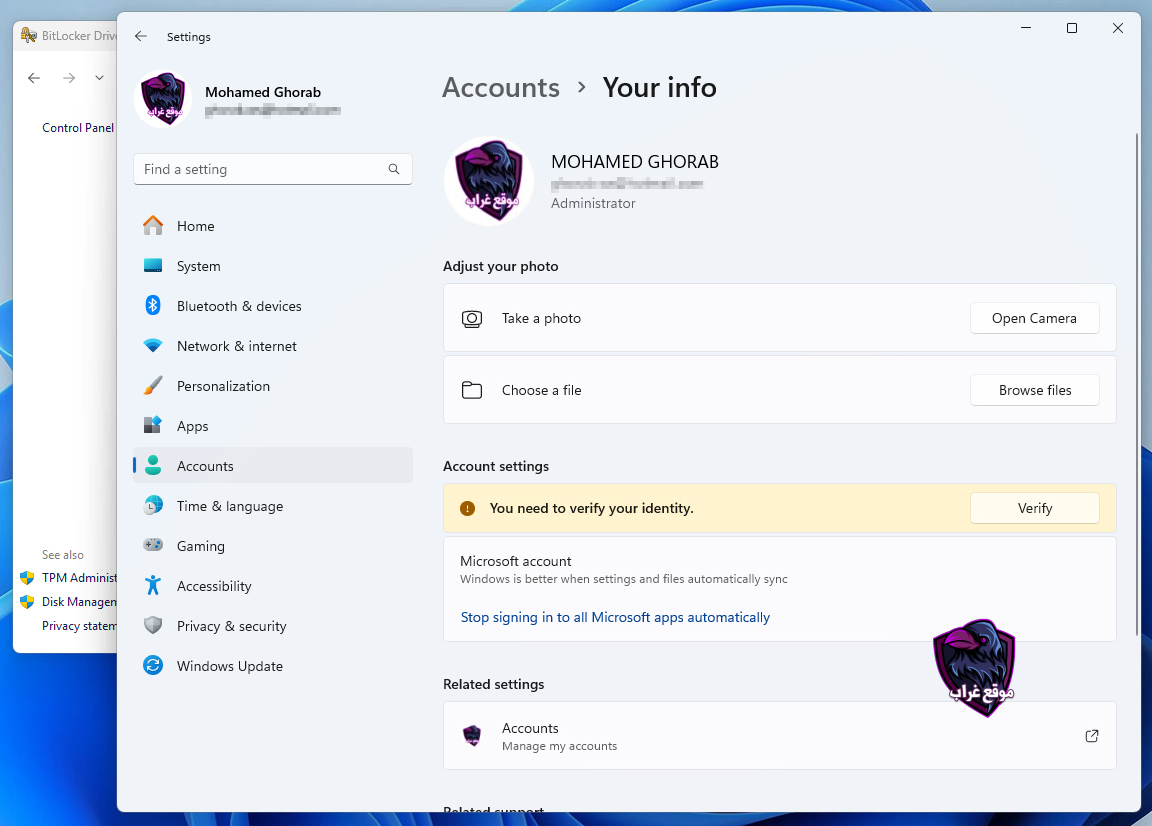This screenshot has height=826, width=1152.
Task: Select the Apps label in sidebar
Action: (x=192, y=426)
